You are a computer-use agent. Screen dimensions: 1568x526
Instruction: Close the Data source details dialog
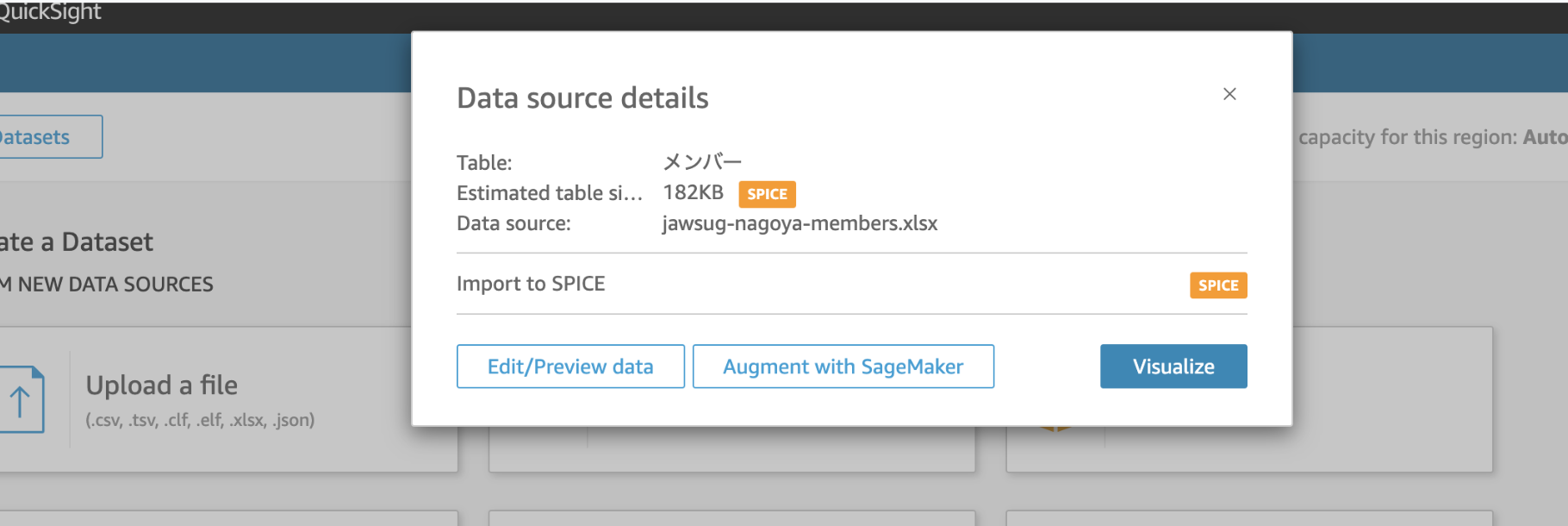pos(1229,94)
